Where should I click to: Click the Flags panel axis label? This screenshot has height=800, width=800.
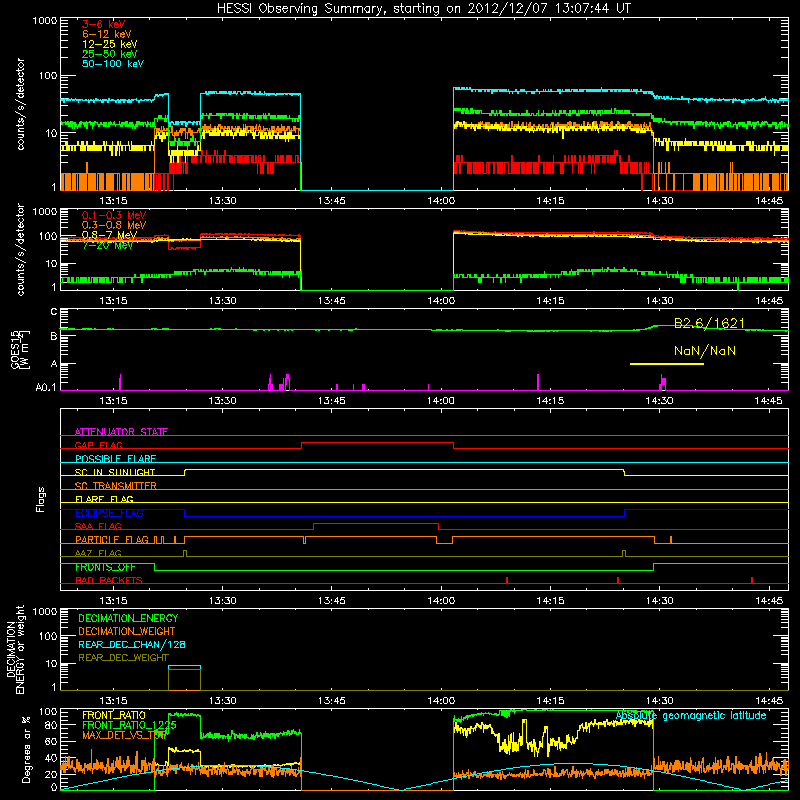coord(40,499)
